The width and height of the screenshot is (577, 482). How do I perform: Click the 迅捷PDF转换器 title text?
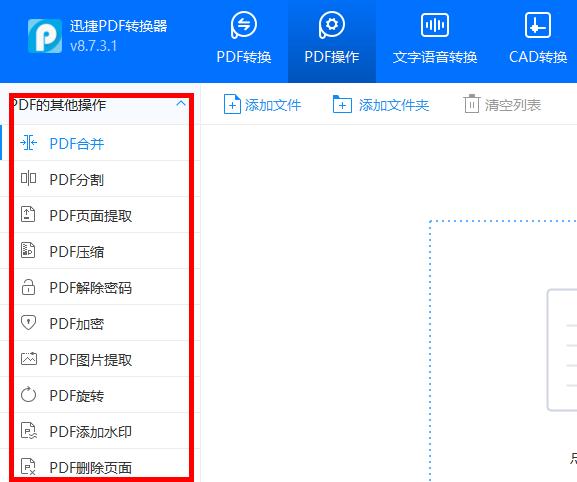(x=118, y=26)
